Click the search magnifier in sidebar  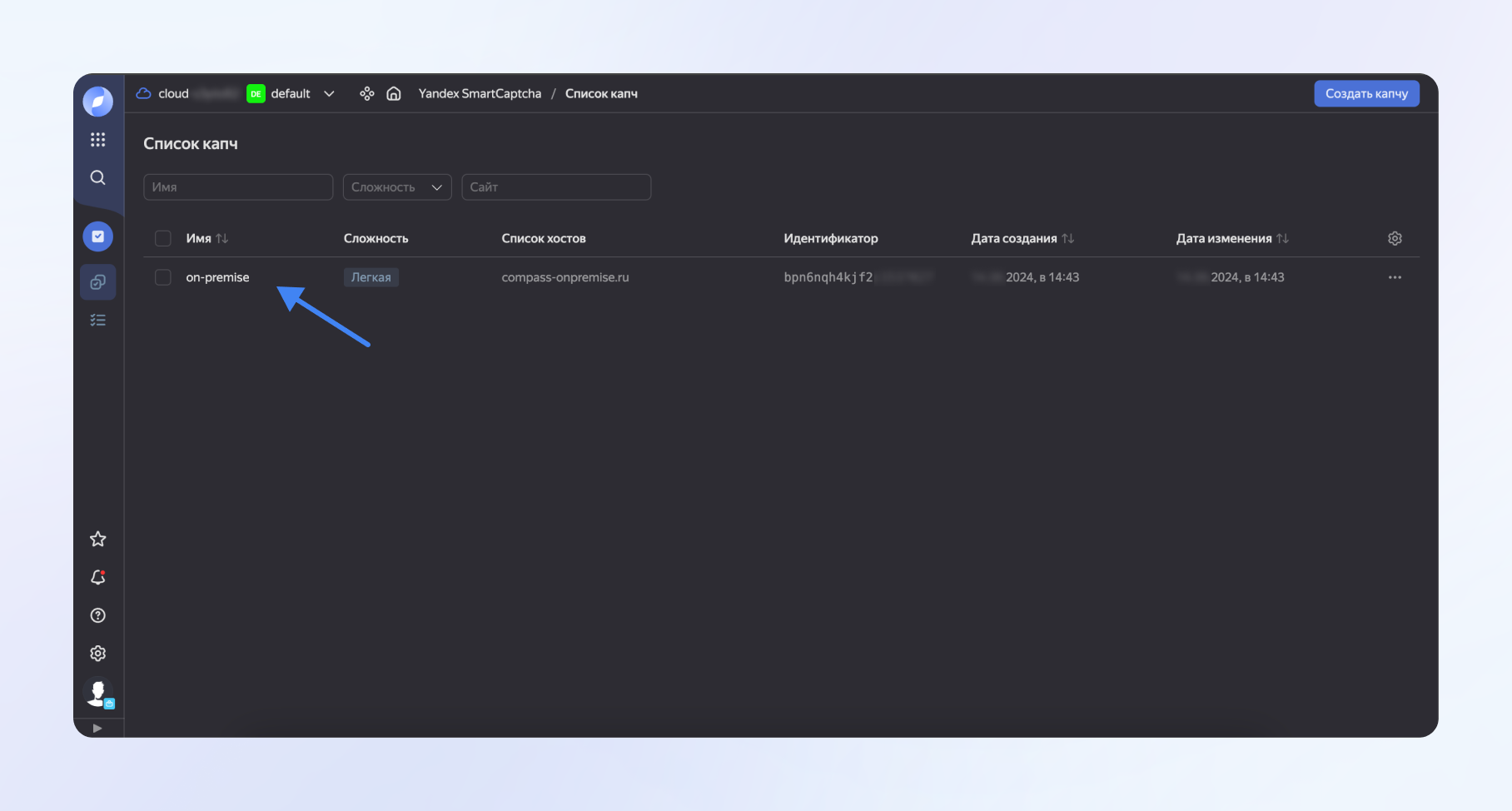click(97, 178)
